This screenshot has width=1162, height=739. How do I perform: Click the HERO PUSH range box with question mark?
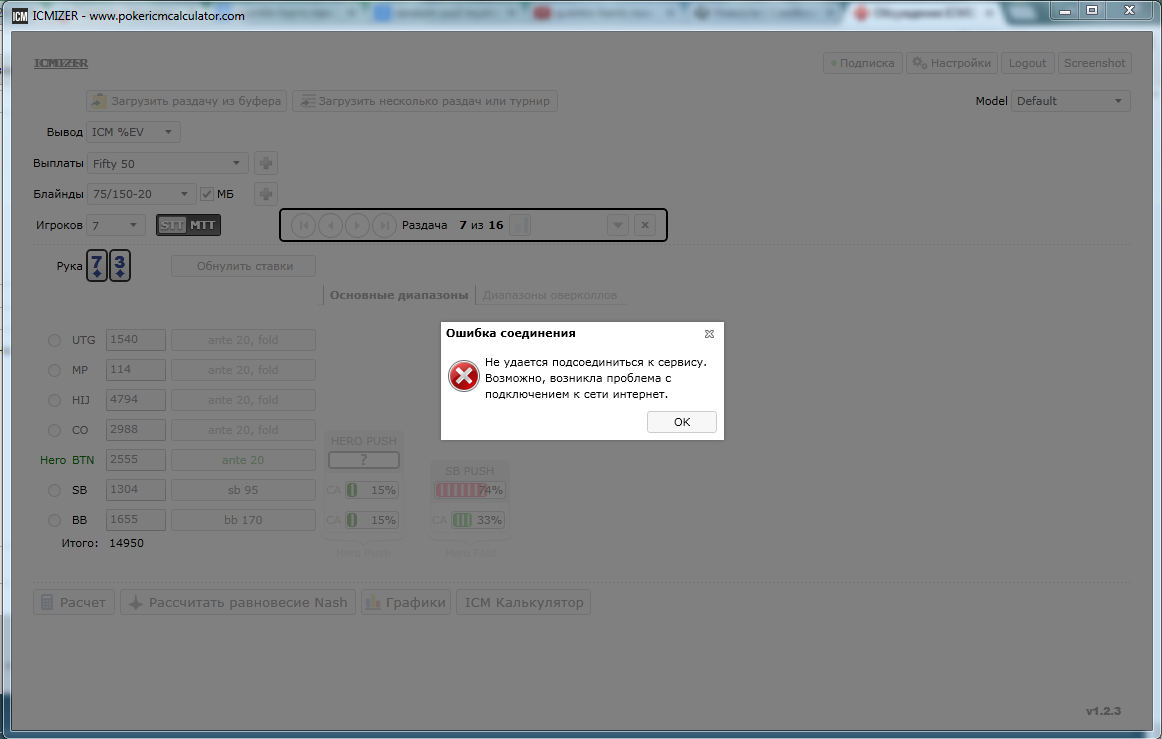(x=364, y=460)
